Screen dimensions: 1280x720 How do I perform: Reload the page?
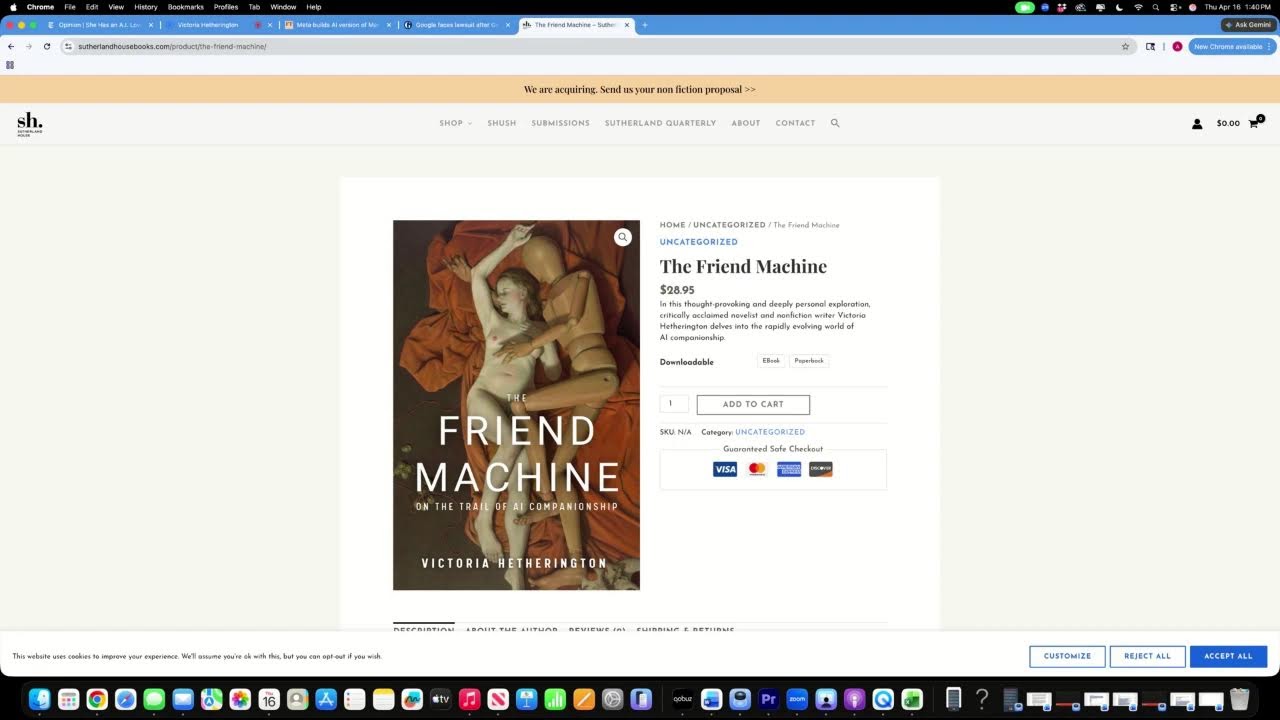coord(46,46)
